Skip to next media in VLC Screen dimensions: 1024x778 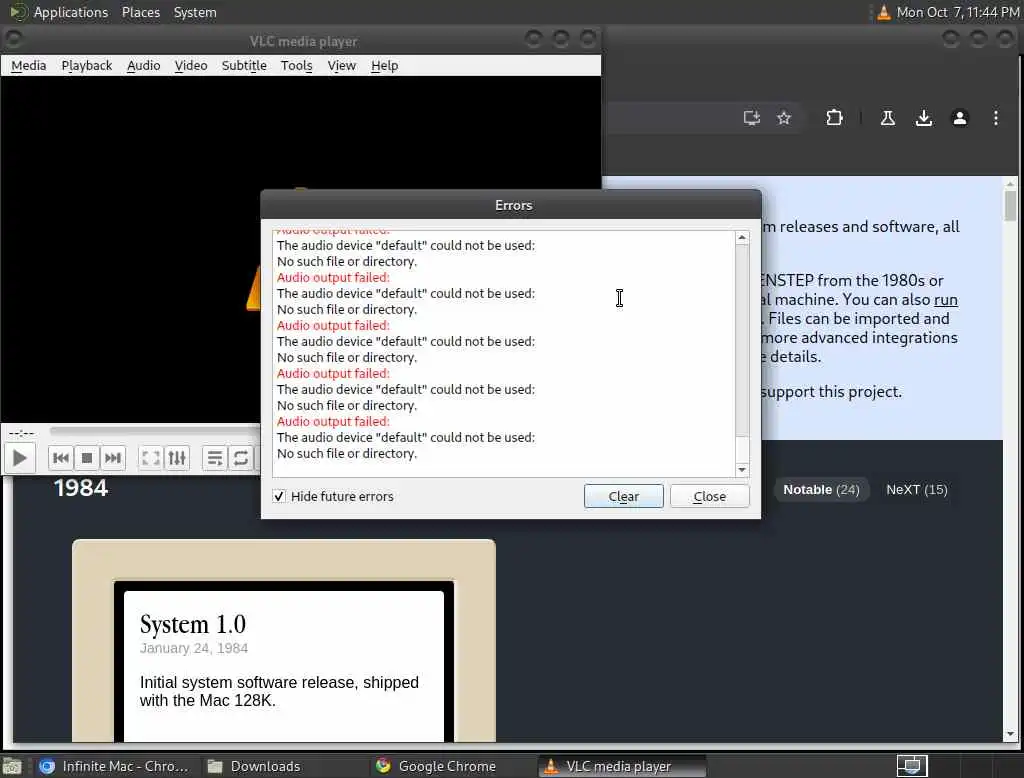(x=112, y=458)
